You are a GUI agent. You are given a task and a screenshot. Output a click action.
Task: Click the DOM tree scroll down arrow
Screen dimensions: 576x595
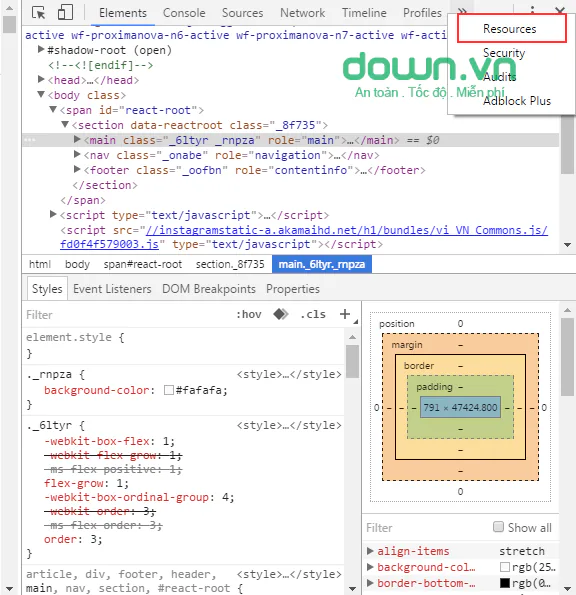[x=568, y=244]
